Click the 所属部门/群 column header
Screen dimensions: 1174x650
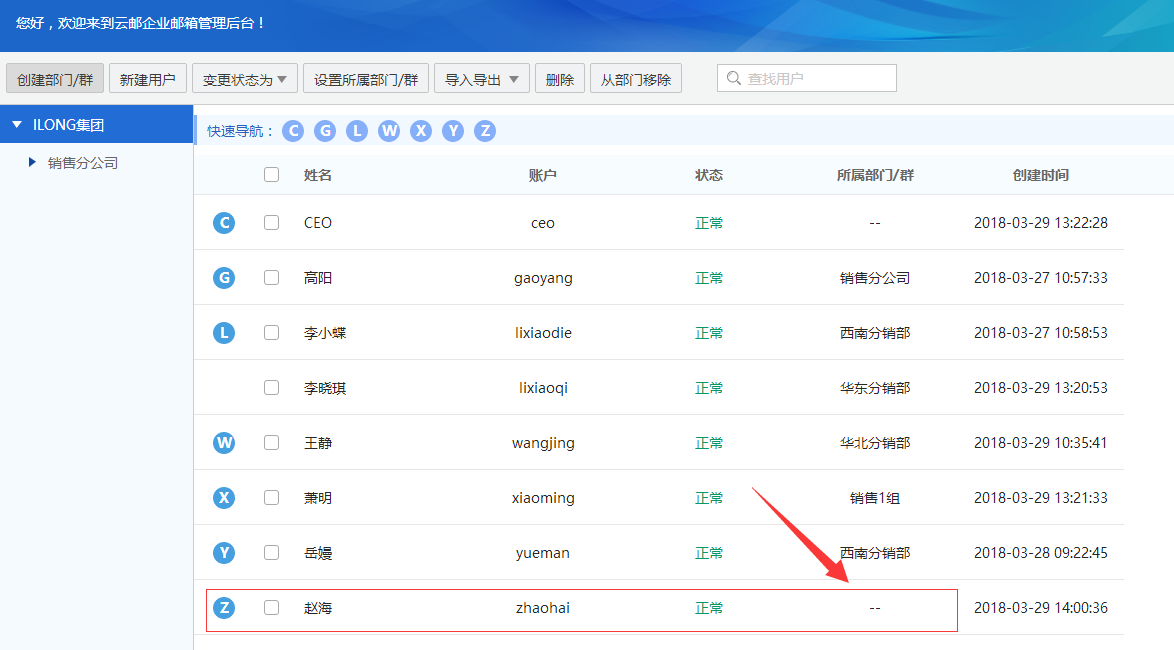[x=875, y=175]
